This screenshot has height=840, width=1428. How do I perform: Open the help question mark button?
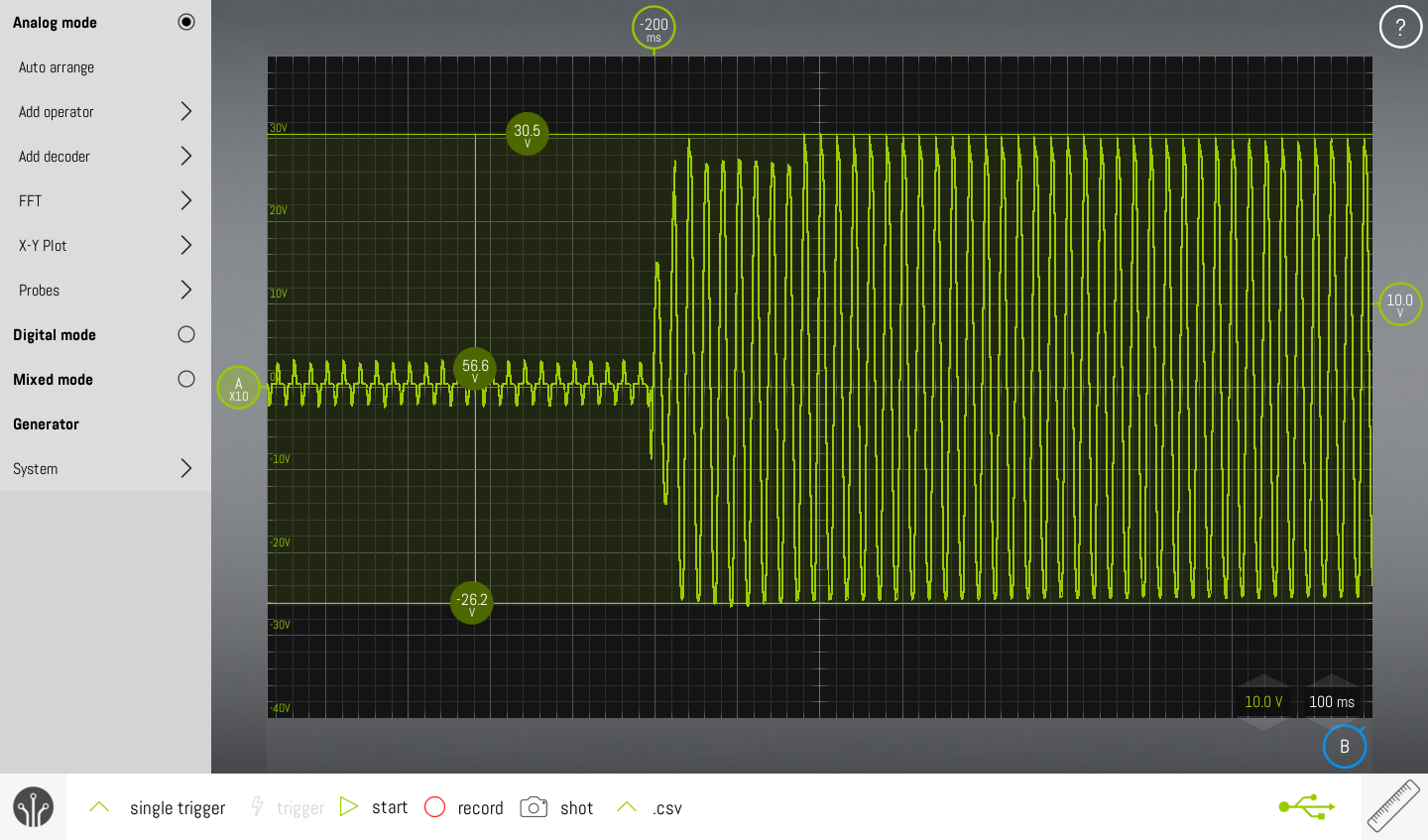pos(1400,27)
